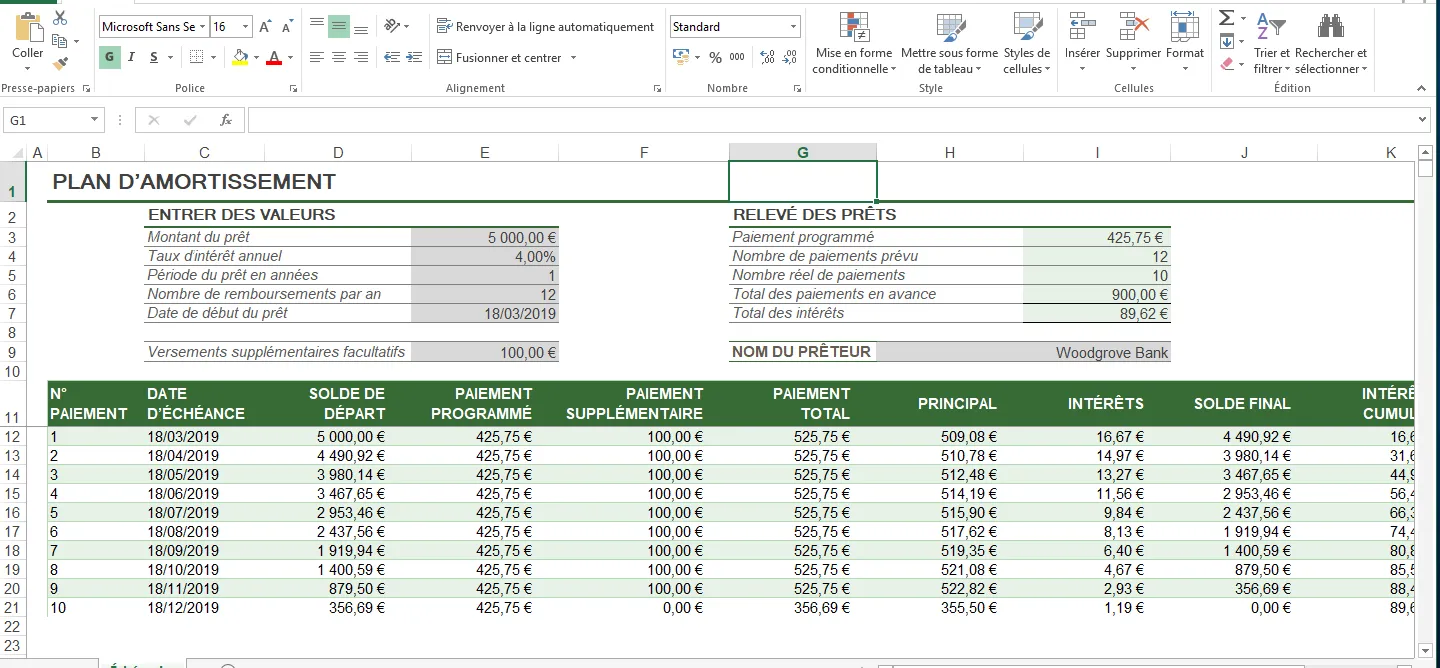Toggle Renvoyer à la ligne automatiquement
The image size is (1440, 668).
pos(545,27)
